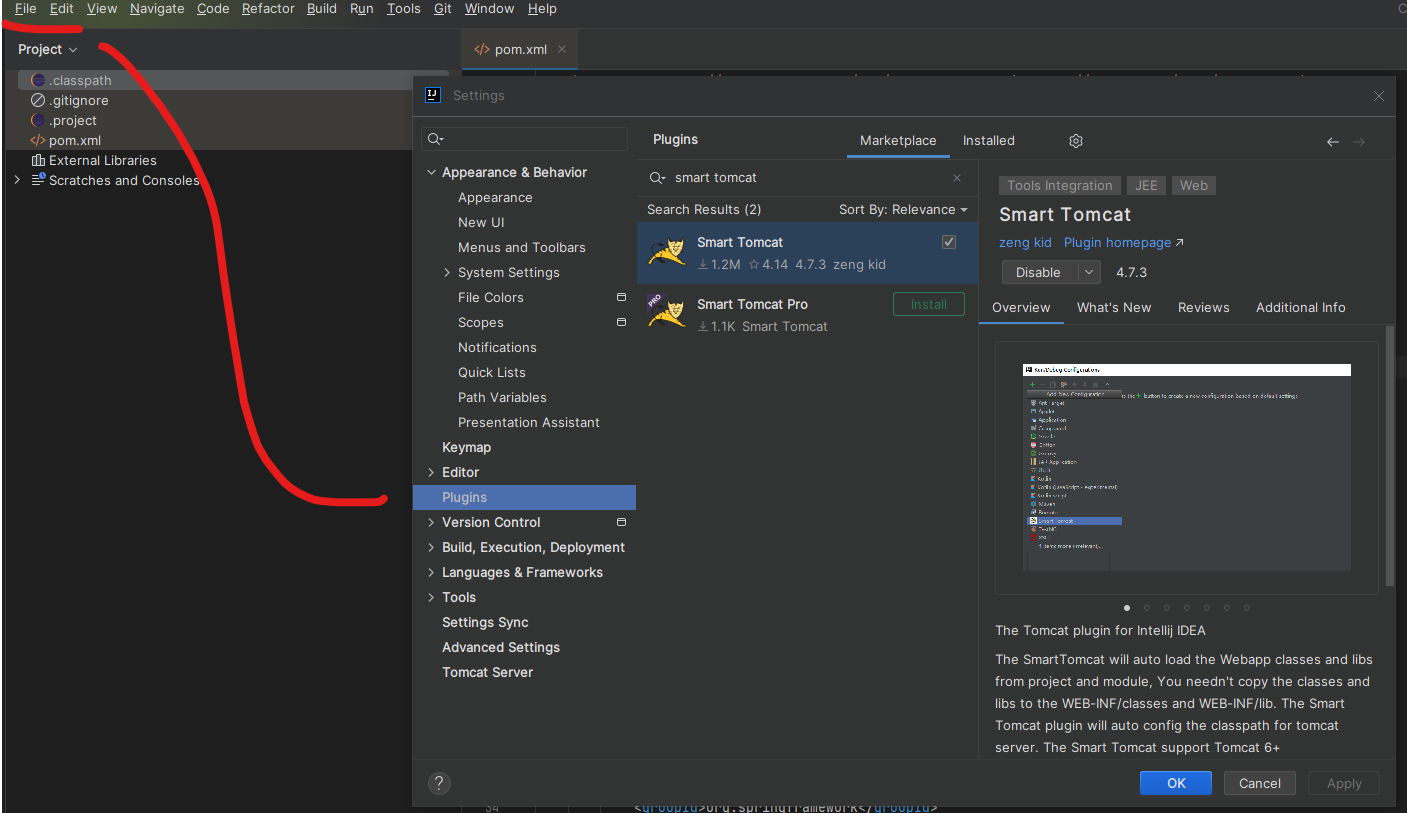Click .gitignore file icon in Project
Viewport: 1407px width, 813px height.
pyautogui.click(x=38, y=100)
